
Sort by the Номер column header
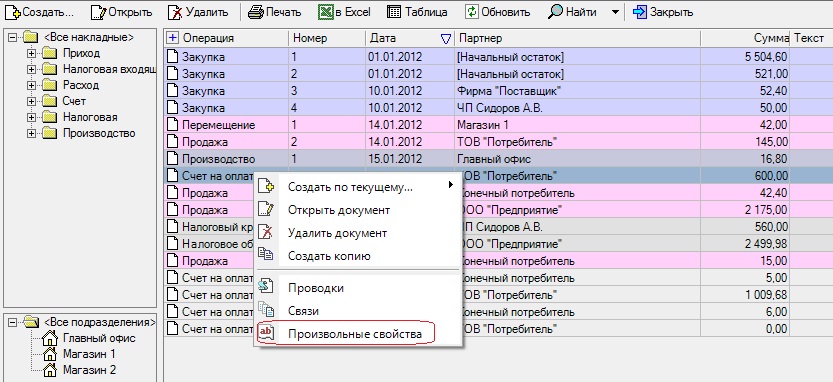327,38
